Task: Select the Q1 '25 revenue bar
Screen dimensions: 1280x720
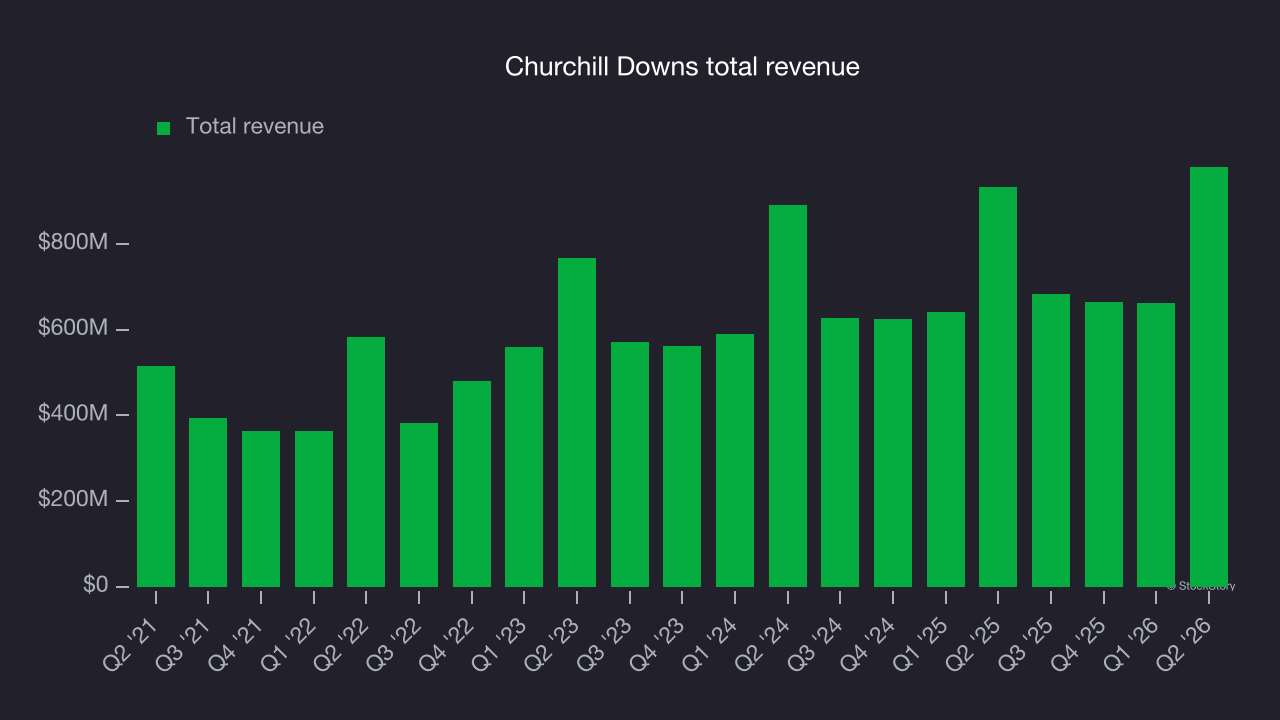Action: click(x=946, y=449)
